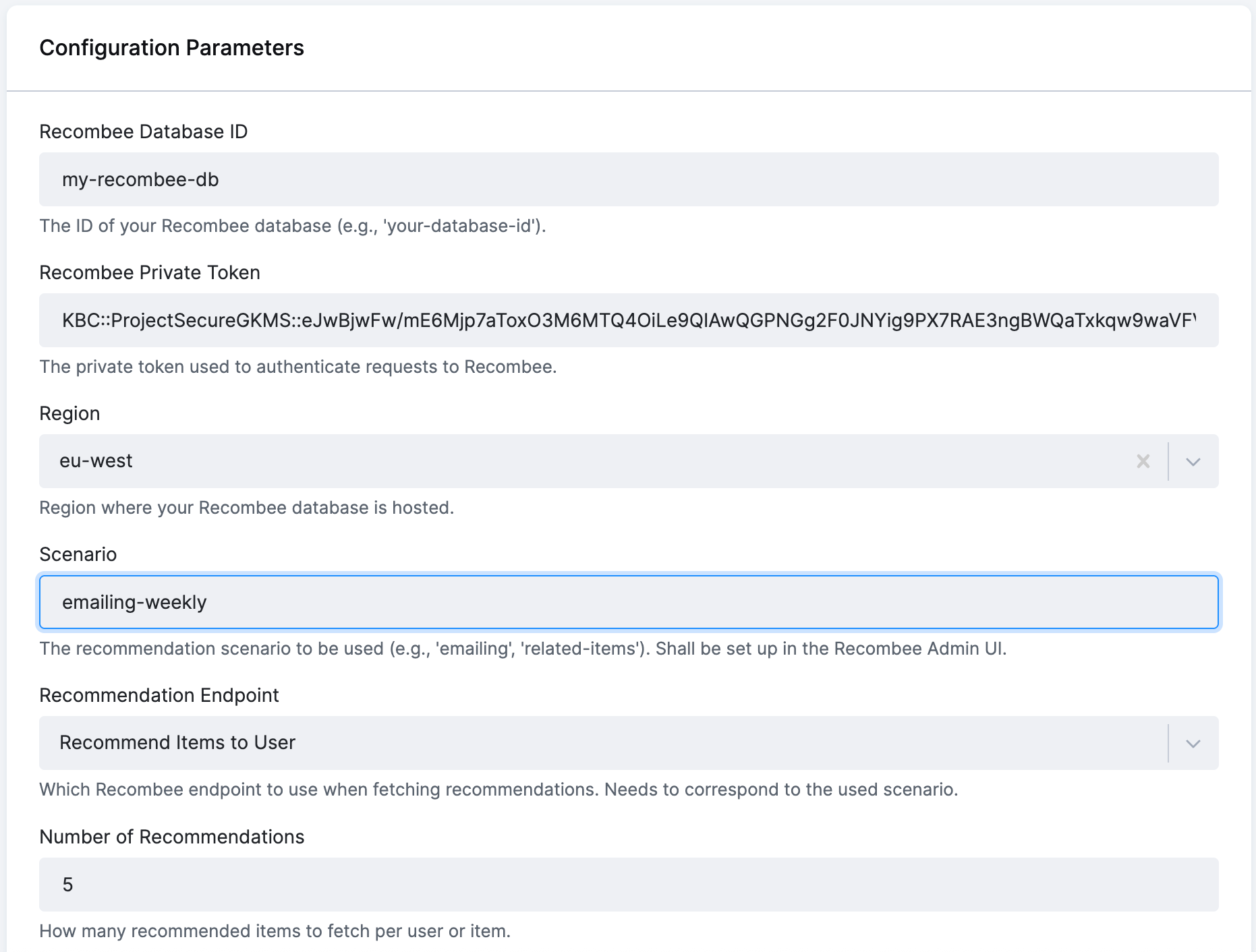Viewport: 1256px width, 952px height.
Task: Click the Recommendation Endpoint label
Action: (159, 695)
